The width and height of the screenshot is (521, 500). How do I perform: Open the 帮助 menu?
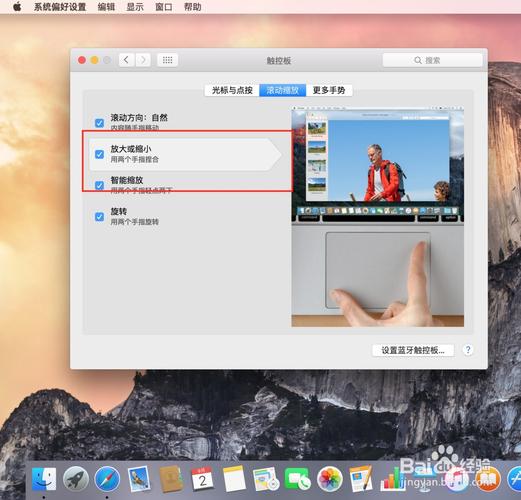pyautogui.click(x=192, y=7)
